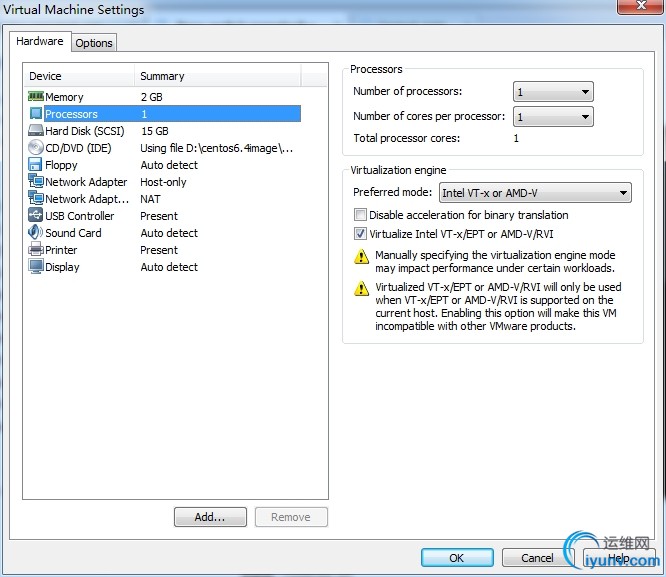Click the Processors device icon
Viewport: 666px width, 577px height.
tap(36, 113)
